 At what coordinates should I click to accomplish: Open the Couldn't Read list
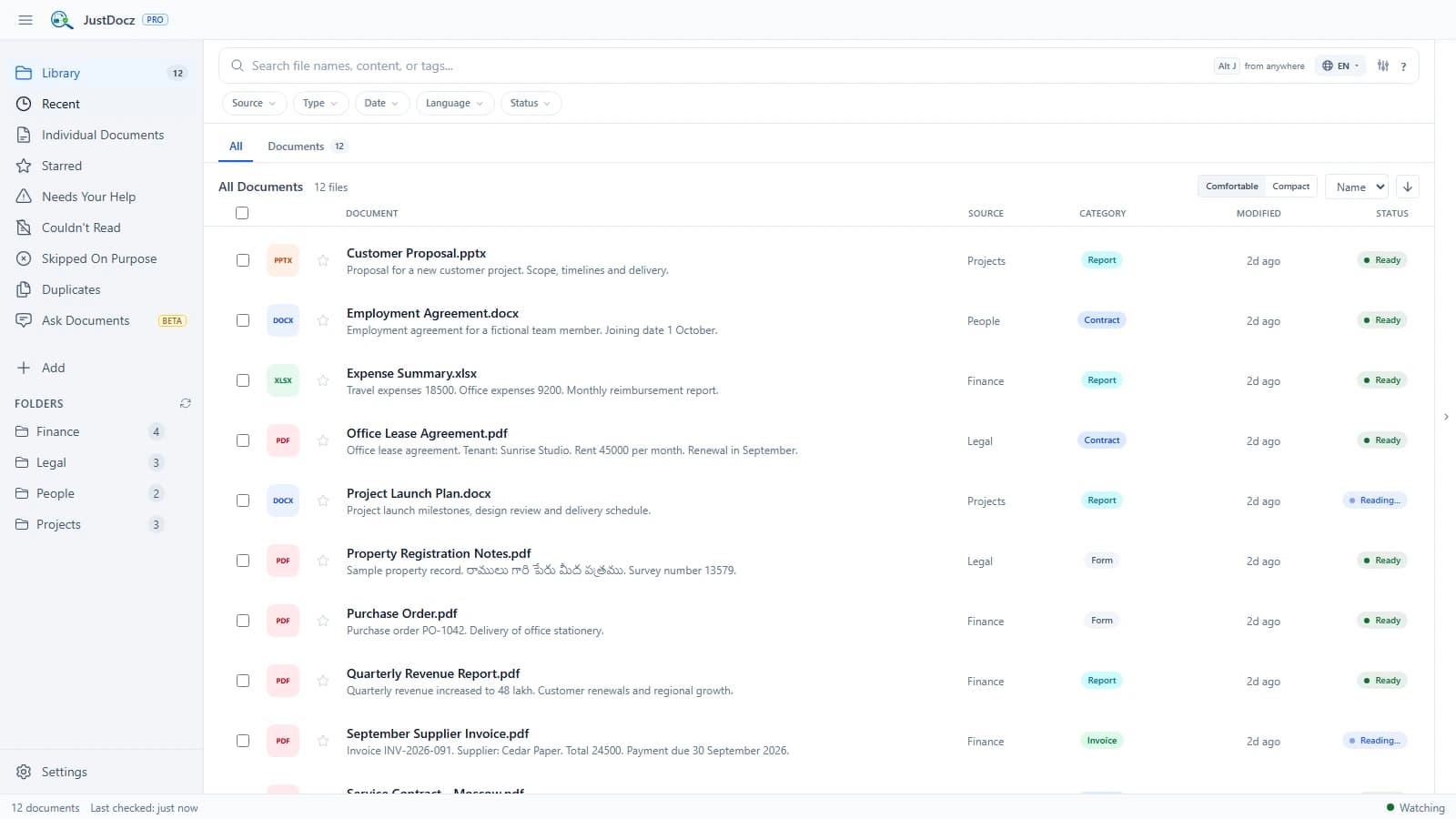click(x=101, y=227)
